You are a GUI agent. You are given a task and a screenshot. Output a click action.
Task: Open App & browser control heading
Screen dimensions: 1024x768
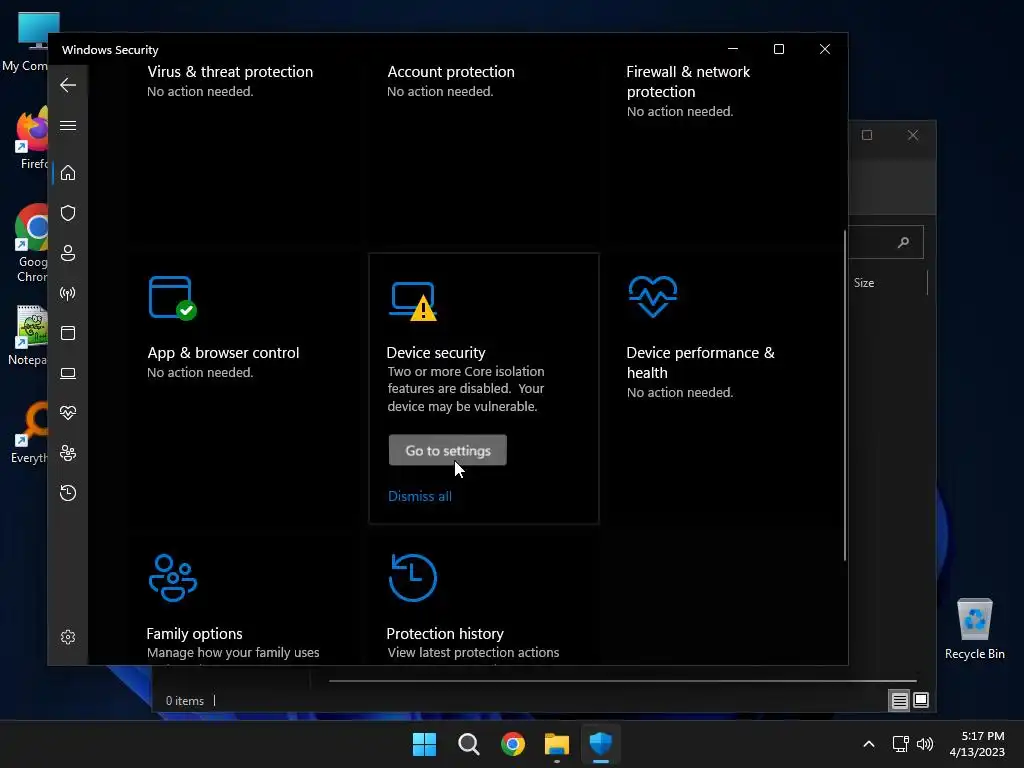223,353
